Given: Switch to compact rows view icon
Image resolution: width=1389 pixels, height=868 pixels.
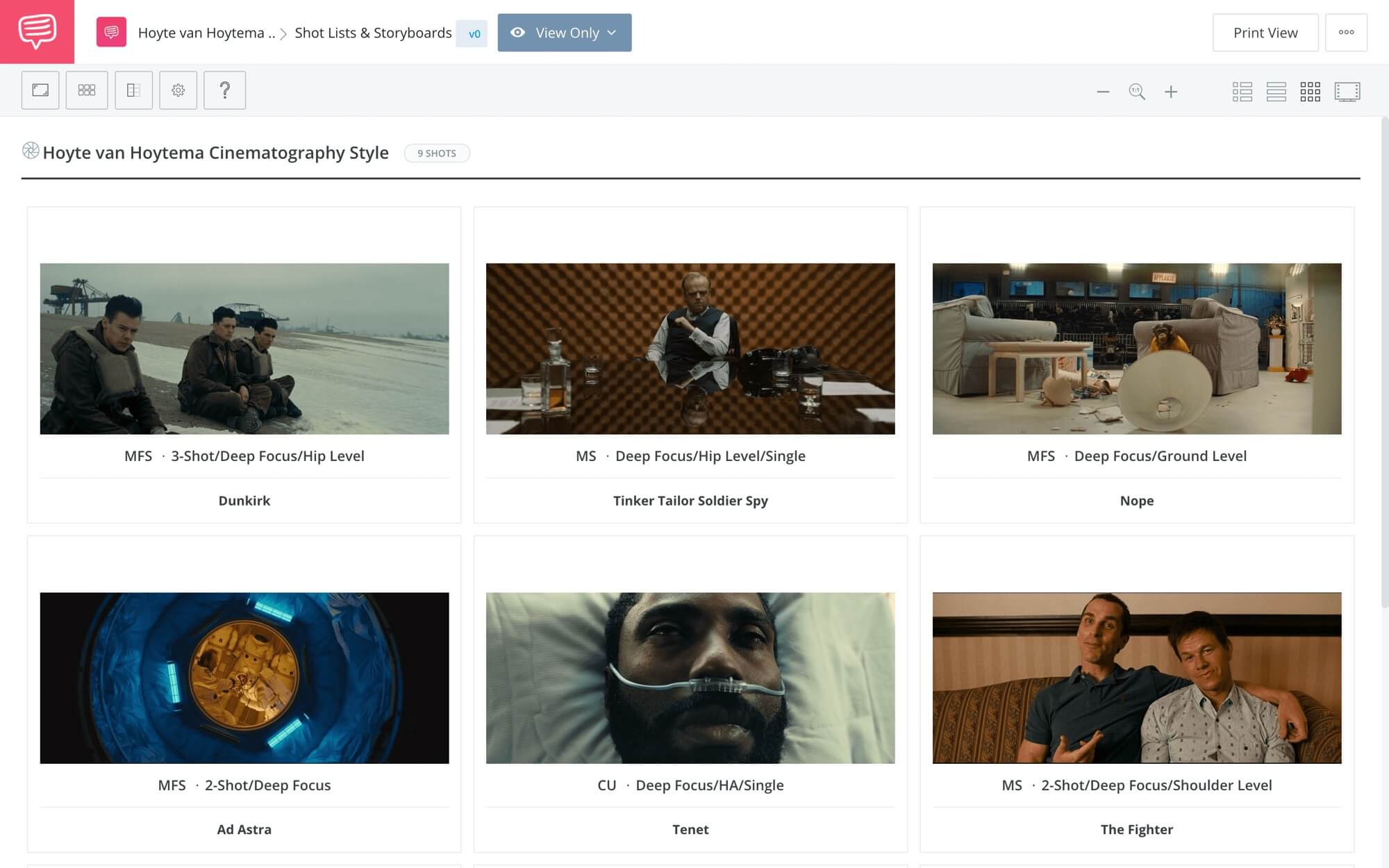Looking at the screenshot, I should click(x=1276, y=92).
